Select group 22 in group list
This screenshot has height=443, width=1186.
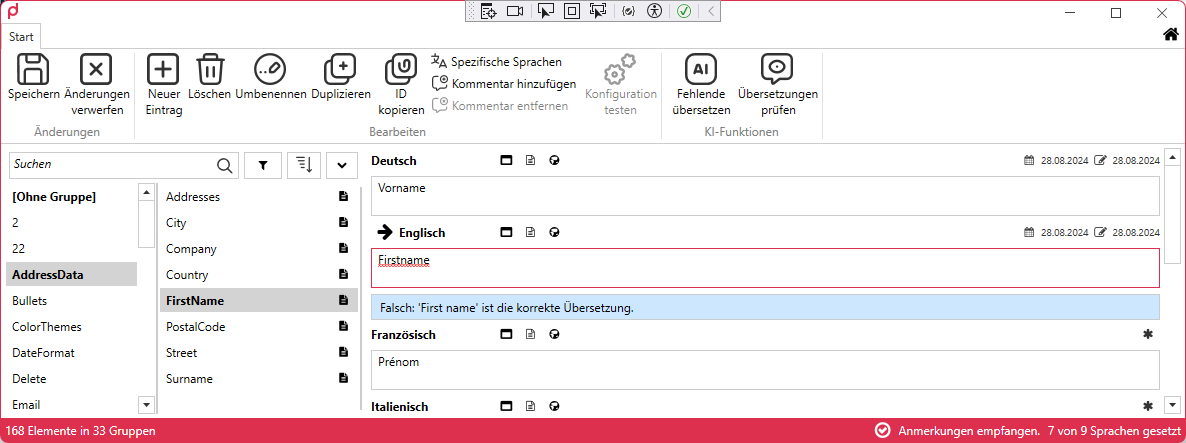[71, 249]
